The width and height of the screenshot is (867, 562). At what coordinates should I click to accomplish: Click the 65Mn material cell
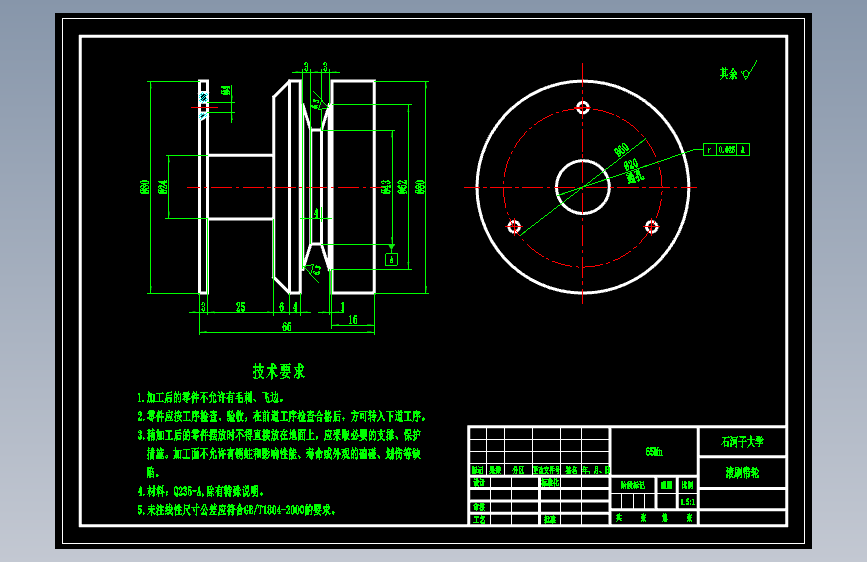click(x=654, y=451)
